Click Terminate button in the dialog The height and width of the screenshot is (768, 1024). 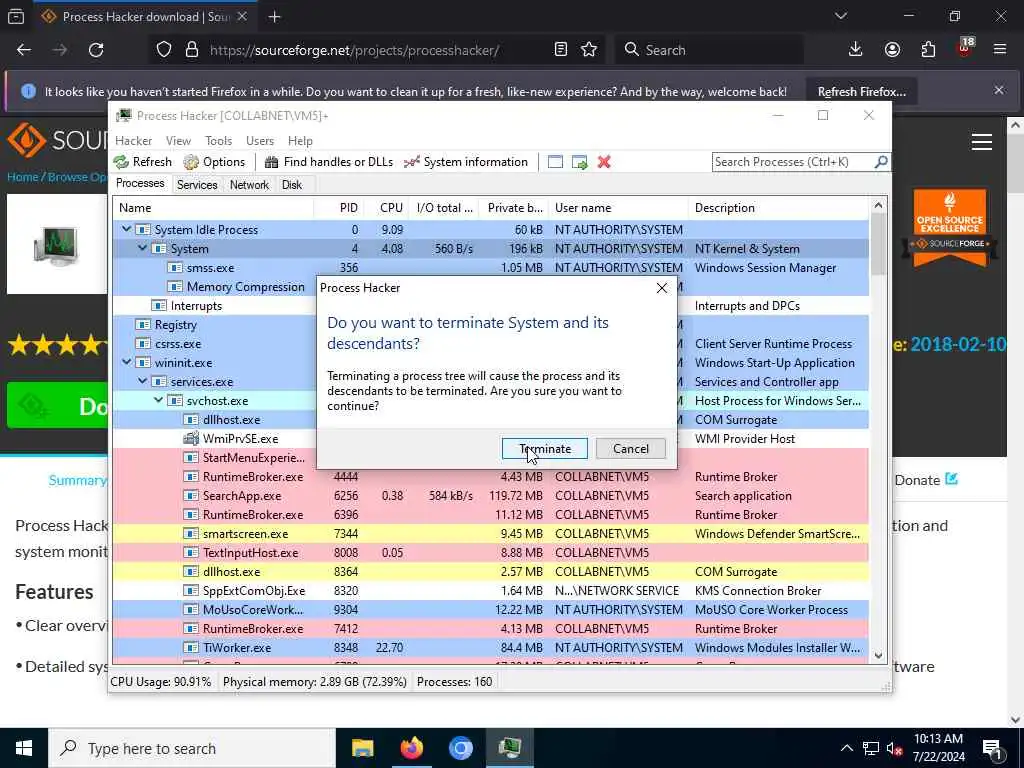click(545, 449)
